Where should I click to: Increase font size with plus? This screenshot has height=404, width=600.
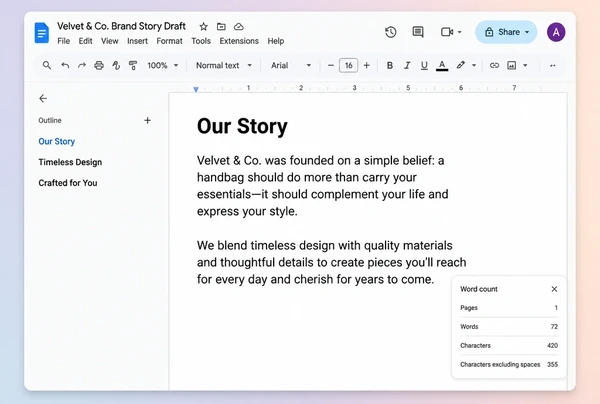tap(367, 65)
